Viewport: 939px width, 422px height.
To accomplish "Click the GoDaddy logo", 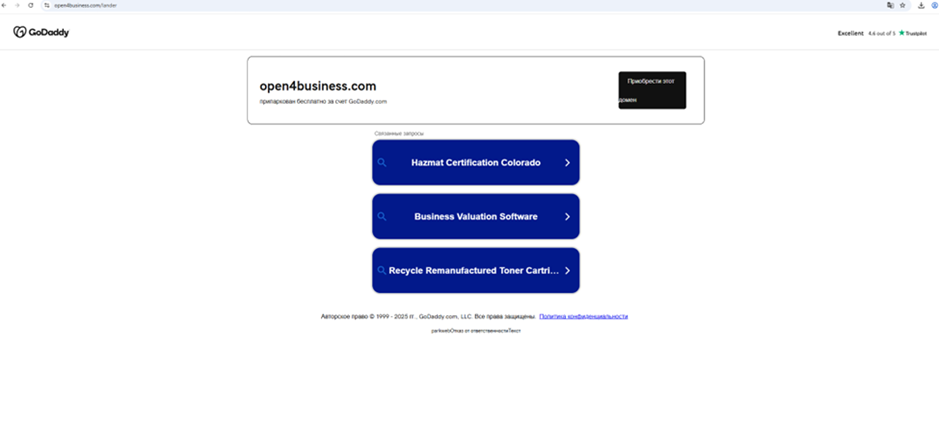I will 41,32.
